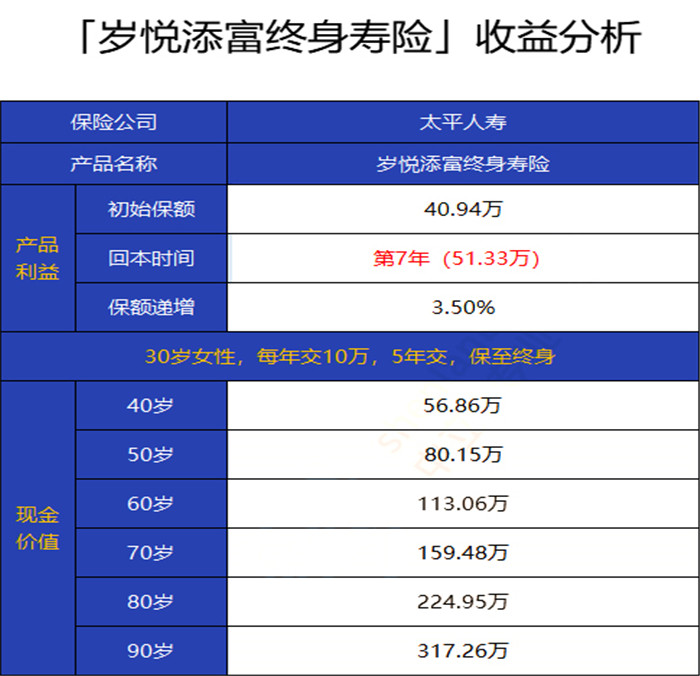Click the 60岁 row label
Image resolution: width=700 pixels, height=676 pixels.
pos(151,504)
